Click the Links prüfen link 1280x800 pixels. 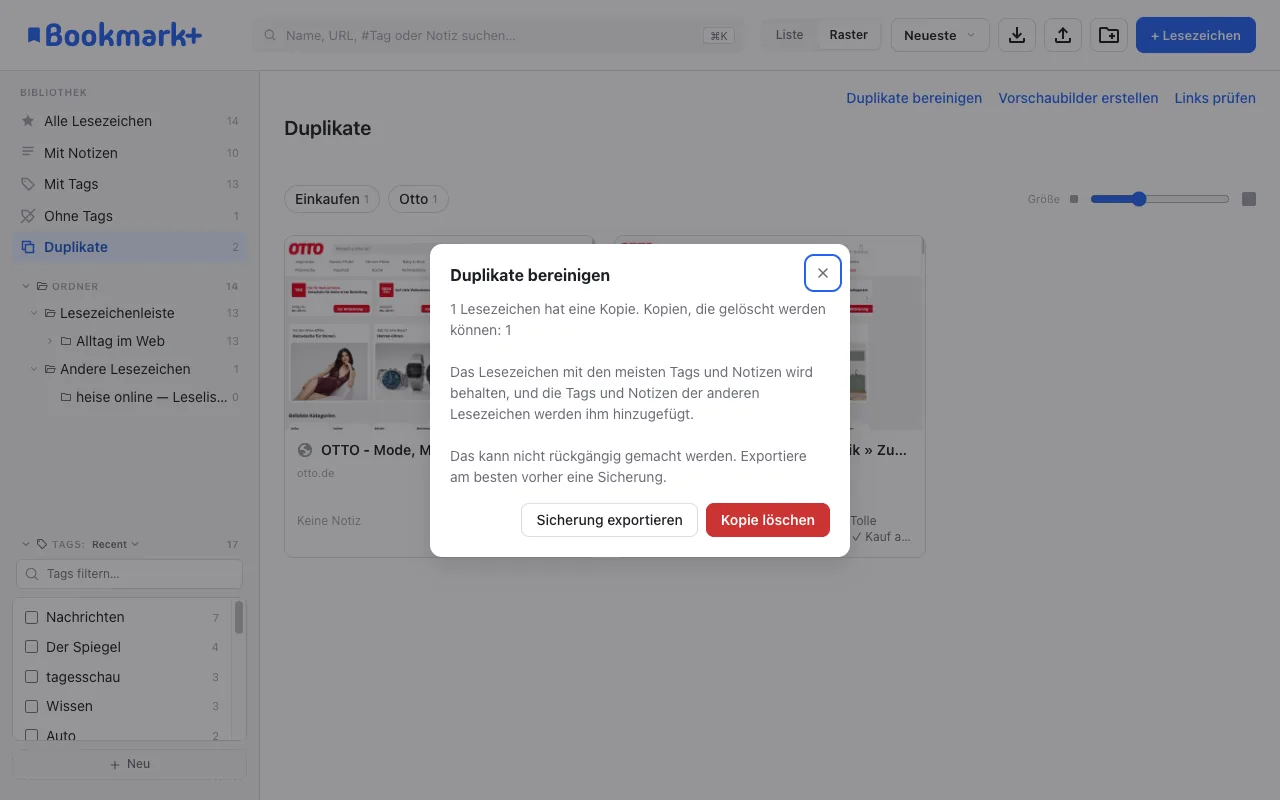tap(1215, 98)
